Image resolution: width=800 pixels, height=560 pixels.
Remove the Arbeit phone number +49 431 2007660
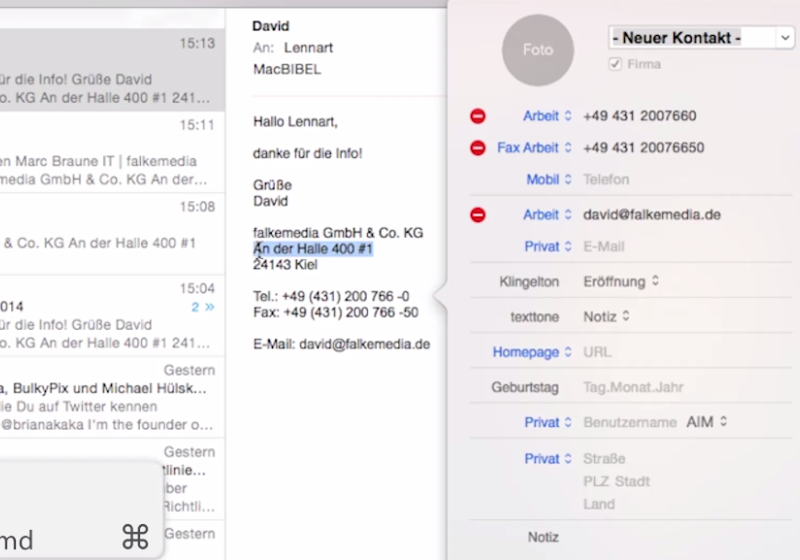click(478, 116)
